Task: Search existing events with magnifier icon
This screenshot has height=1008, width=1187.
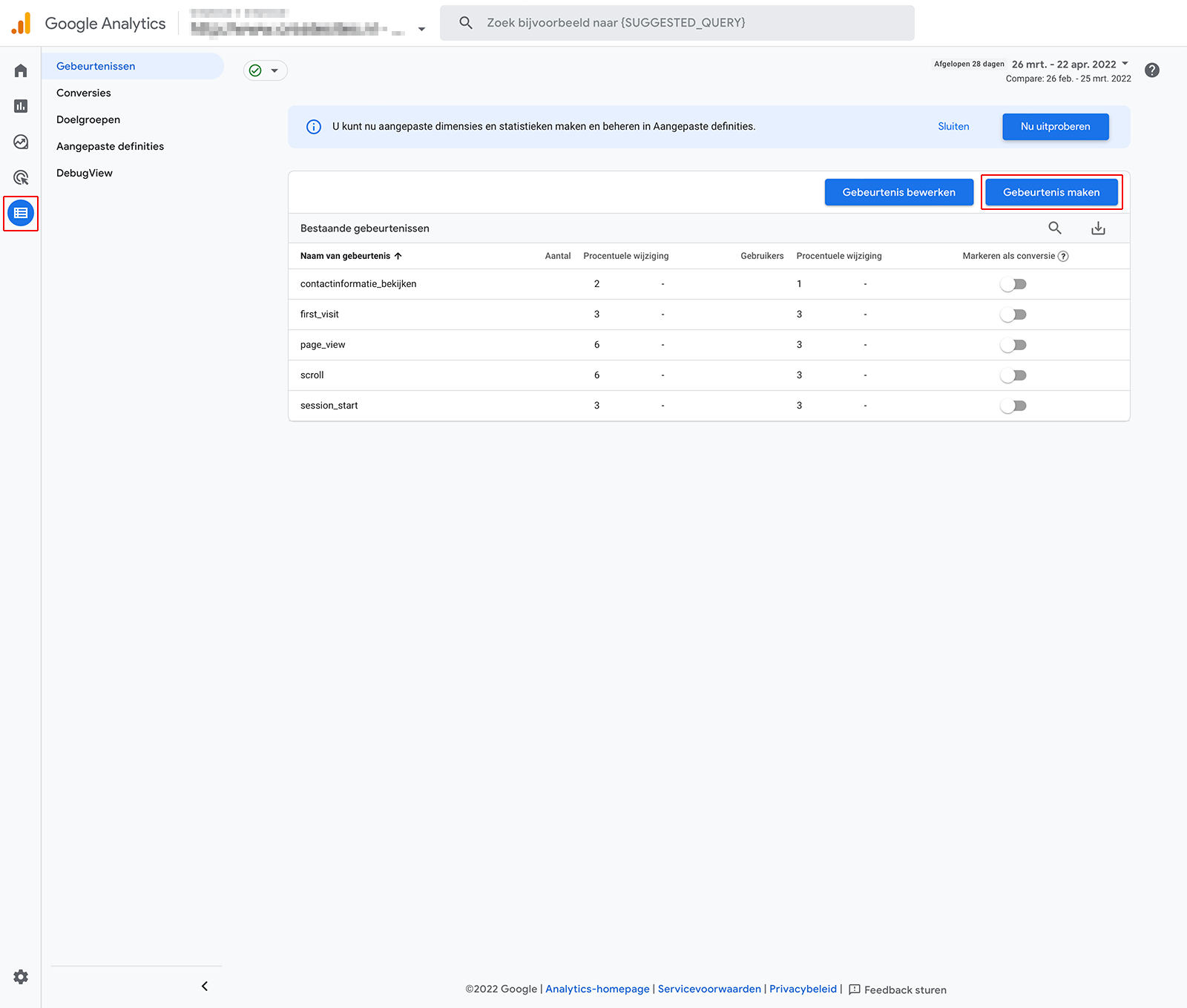Action: (1055, 228)
